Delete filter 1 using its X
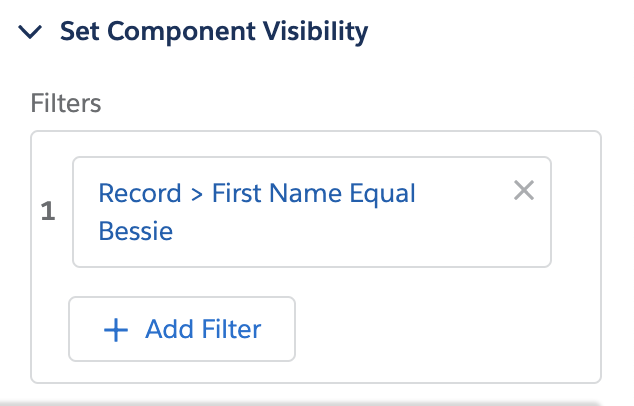This screenshot has width=634, height=406. pos(524,190)
